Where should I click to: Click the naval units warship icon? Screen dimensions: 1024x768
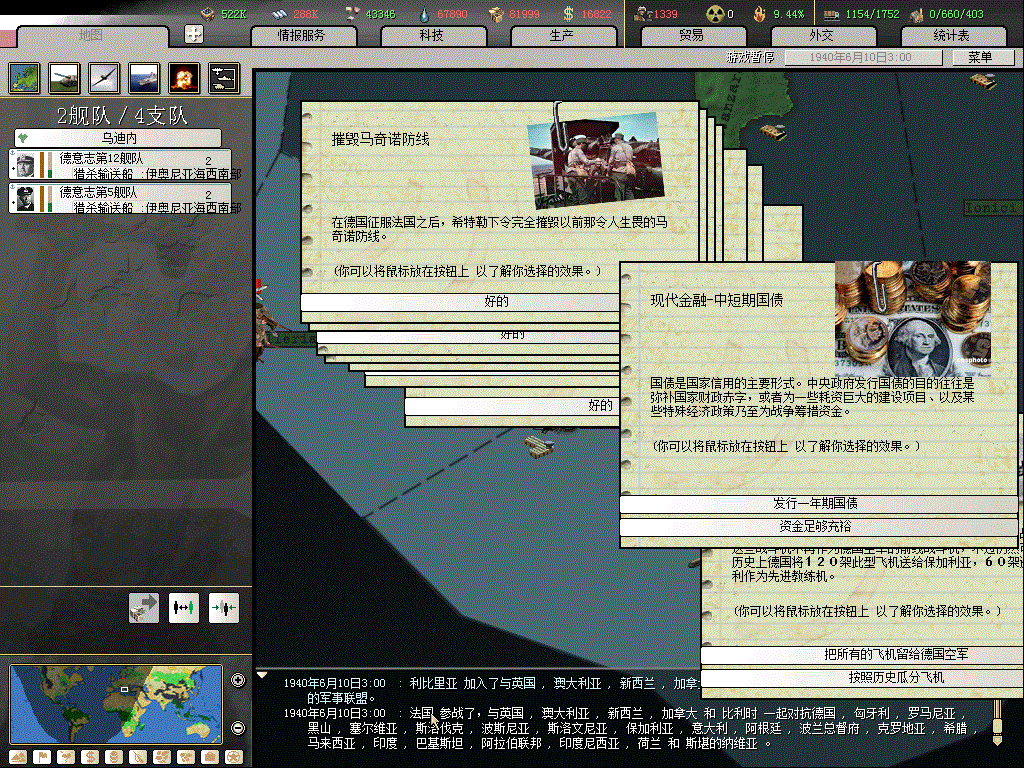click(x=144, y=78)
